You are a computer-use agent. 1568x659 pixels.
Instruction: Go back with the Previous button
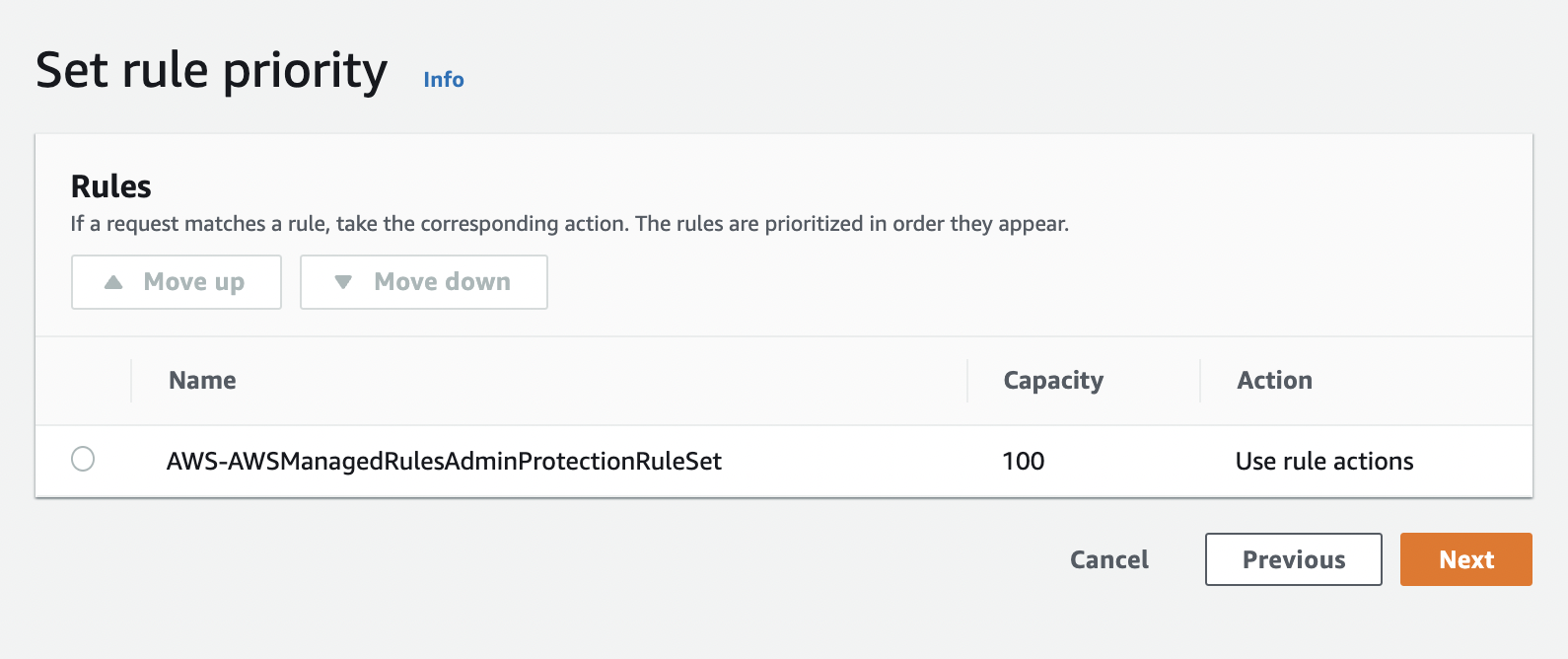pos(1294,559)
